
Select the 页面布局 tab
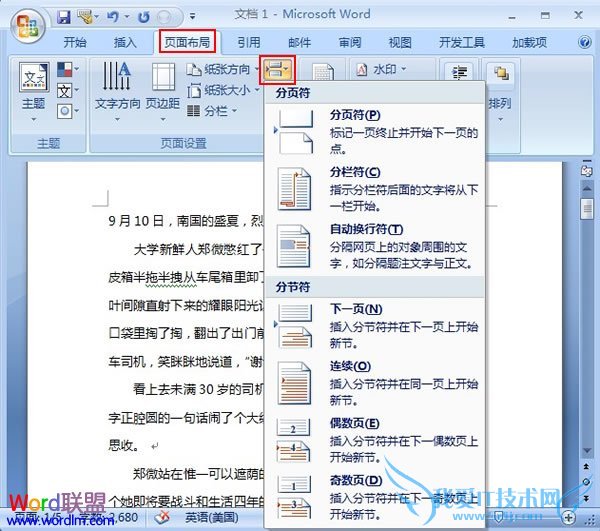(187, 42)
